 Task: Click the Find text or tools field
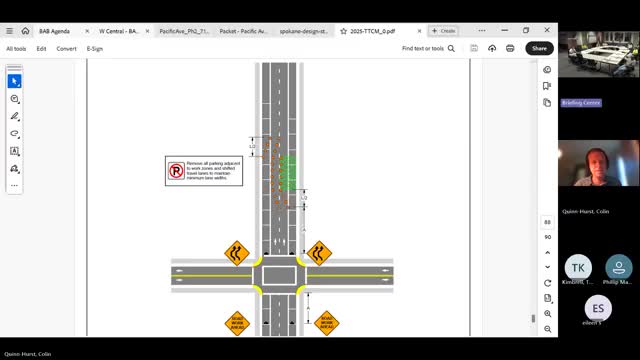[423, 49]
